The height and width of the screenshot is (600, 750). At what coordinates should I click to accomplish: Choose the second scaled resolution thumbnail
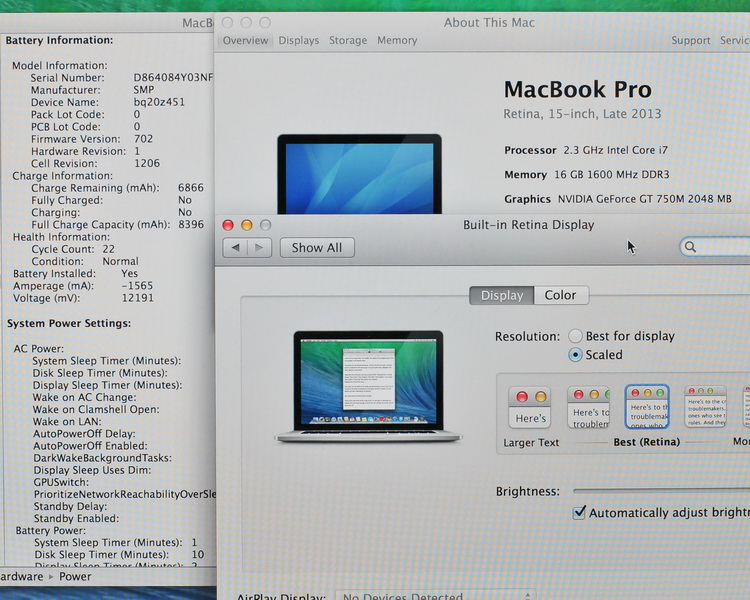point(589,408)
